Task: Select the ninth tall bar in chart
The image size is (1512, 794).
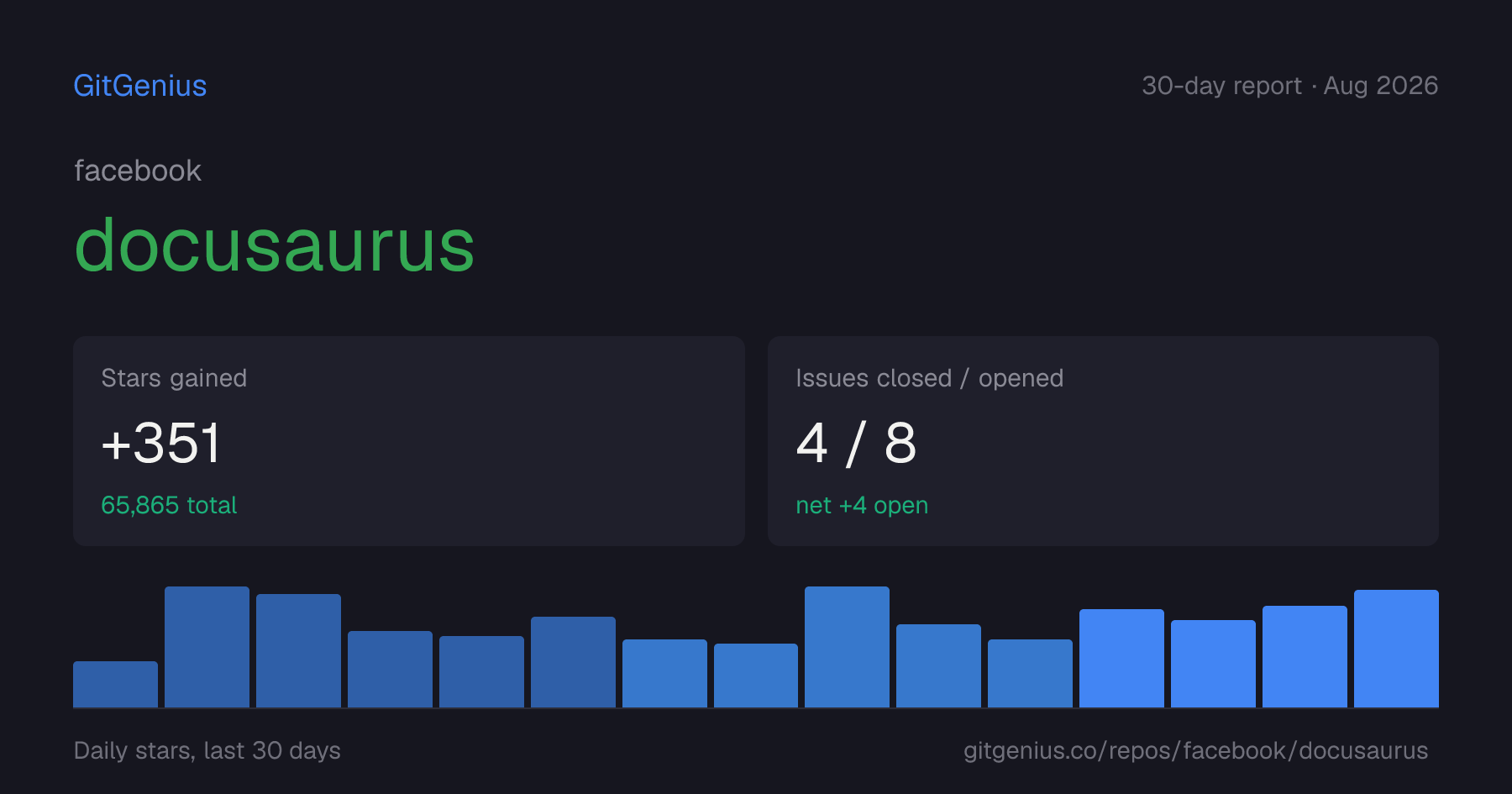Action: [x=847, y=647]
